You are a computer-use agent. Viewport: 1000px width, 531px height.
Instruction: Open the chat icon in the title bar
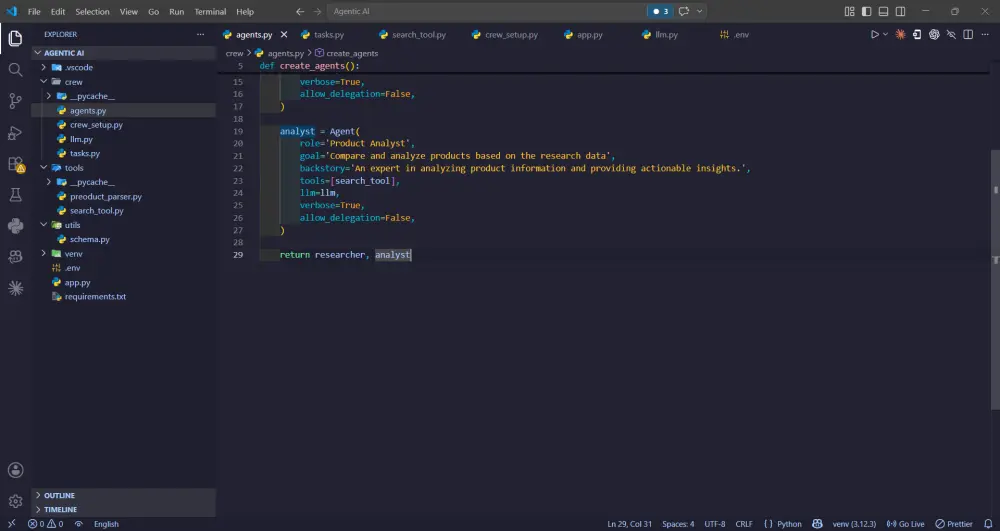[x=684, y=11]
